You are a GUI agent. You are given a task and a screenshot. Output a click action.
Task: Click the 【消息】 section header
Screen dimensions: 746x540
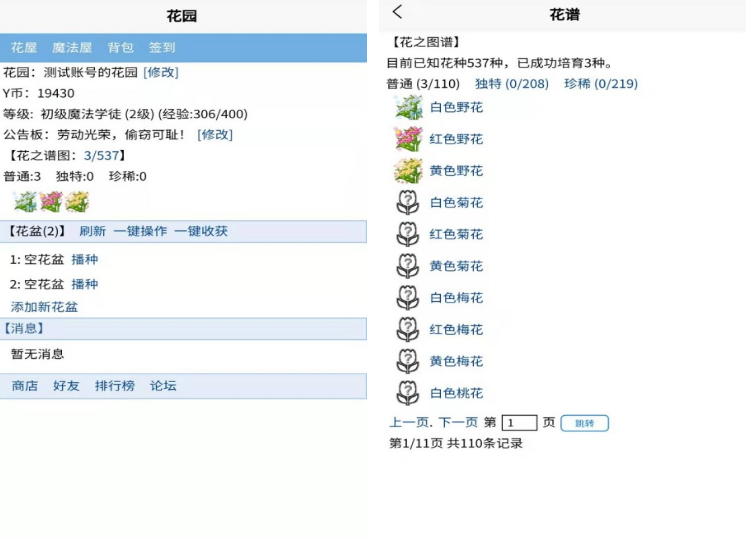click(x=183, y=328)
